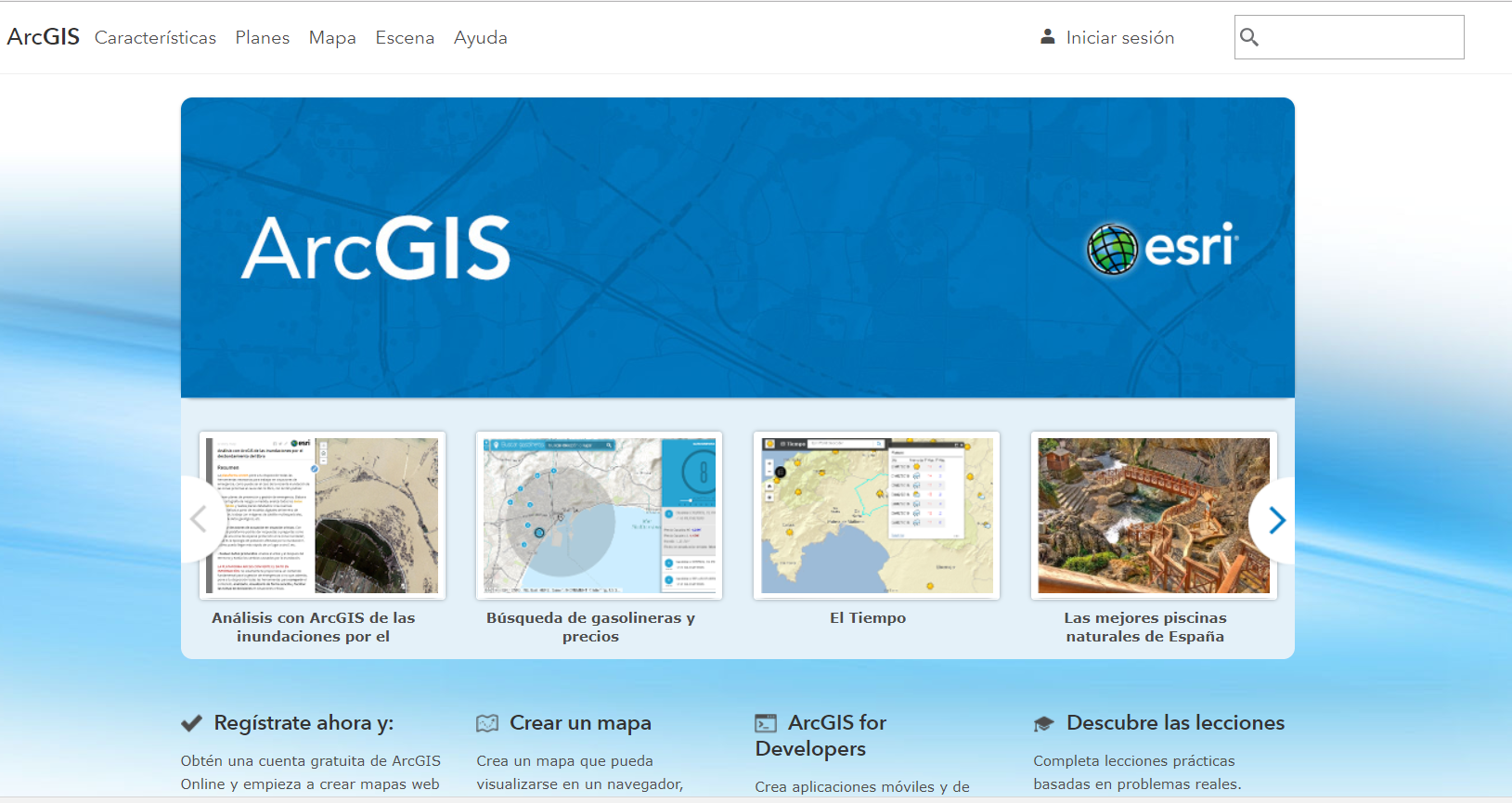The width and height of the screenshot is (1512, 803).
Task: Click the esri globe logo in the banner
Action: [1163, 248]
